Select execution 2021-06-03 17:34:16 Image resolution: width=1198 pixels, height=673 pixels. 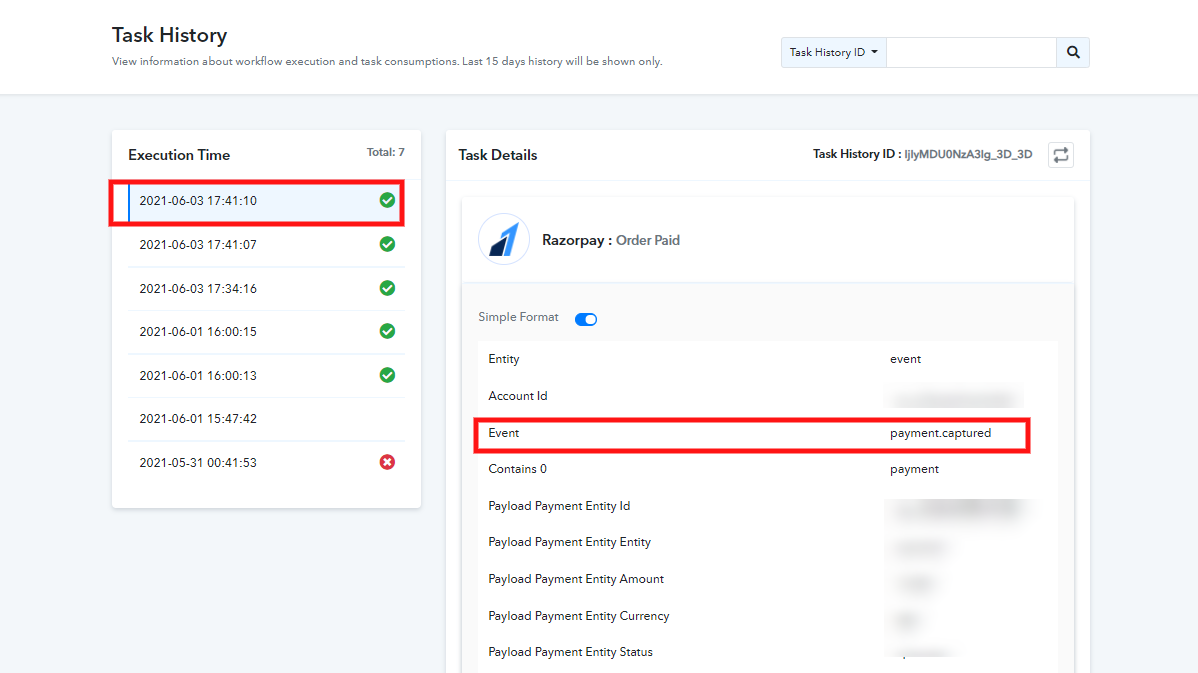point(266,289)
